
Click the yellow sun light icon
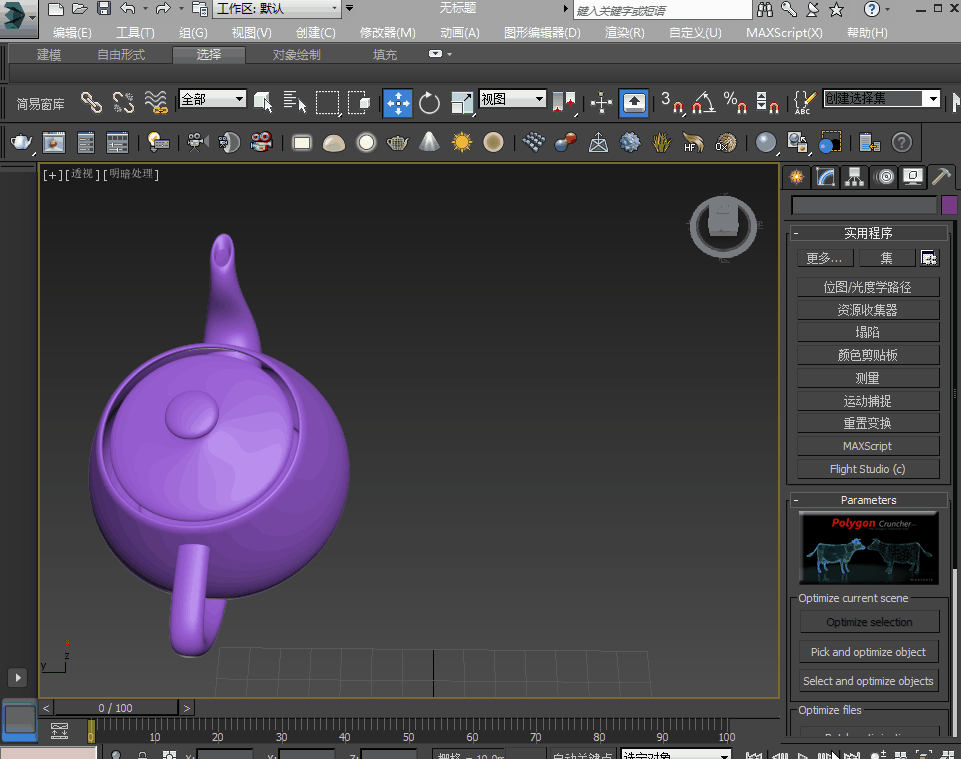click(x=461, y=143)
